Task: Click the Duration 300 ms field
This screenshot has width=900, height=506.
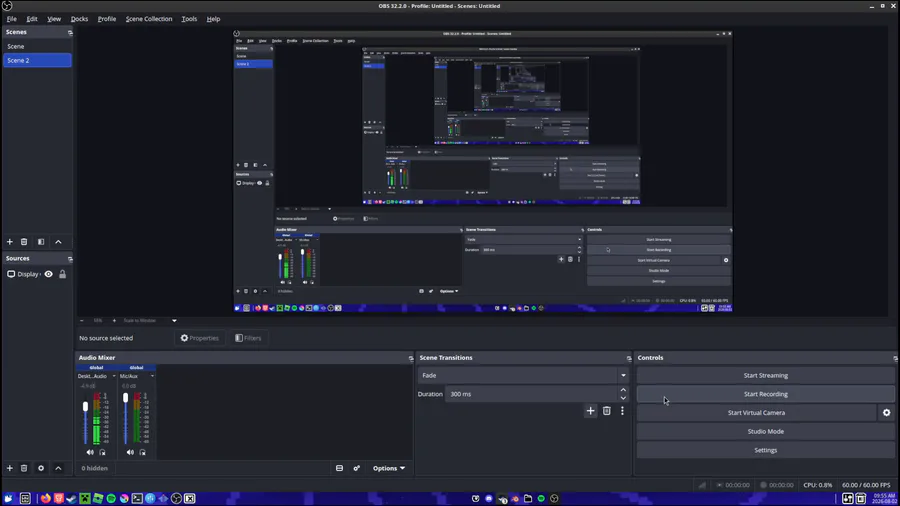Action: [x=532, y=394]
